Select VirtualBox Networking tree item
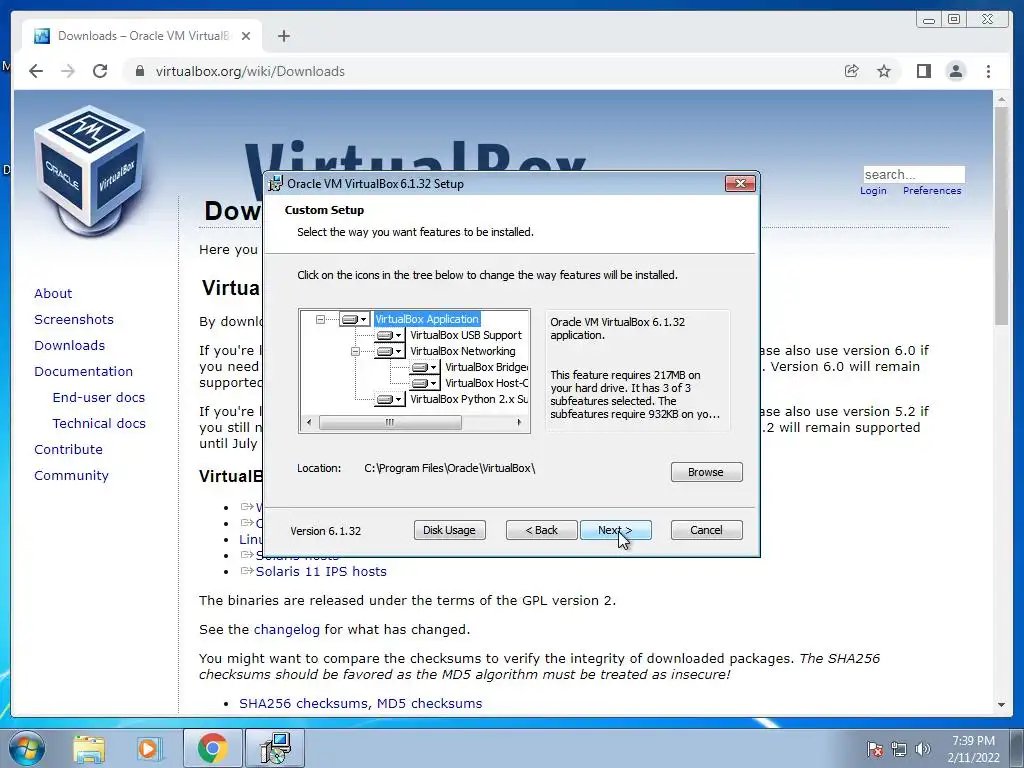Screen dimensions: 1024x768 coord(462,351)
